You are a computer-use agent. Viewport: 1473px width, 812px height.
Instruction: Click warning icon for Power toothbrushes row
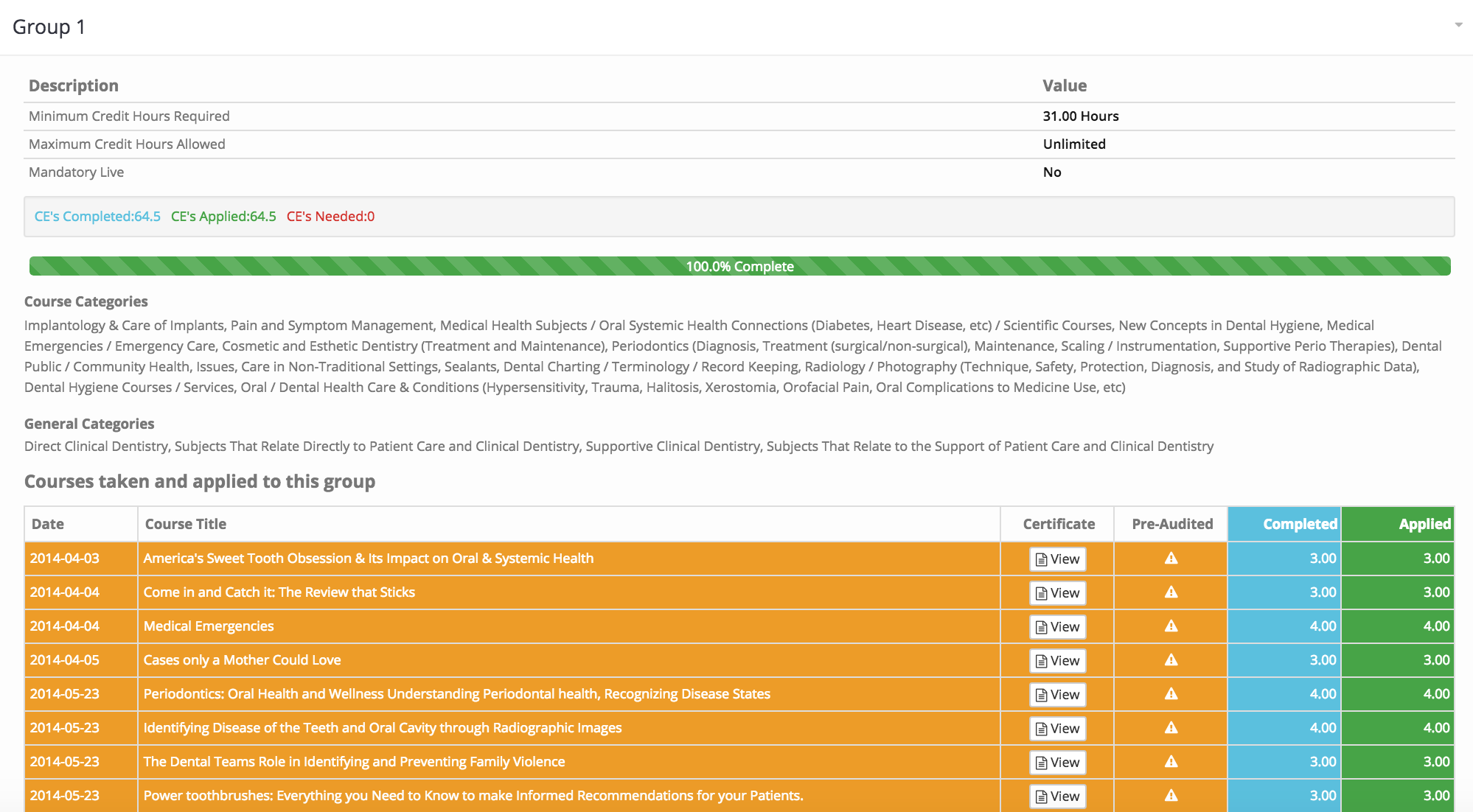(x=1171, y=796)
